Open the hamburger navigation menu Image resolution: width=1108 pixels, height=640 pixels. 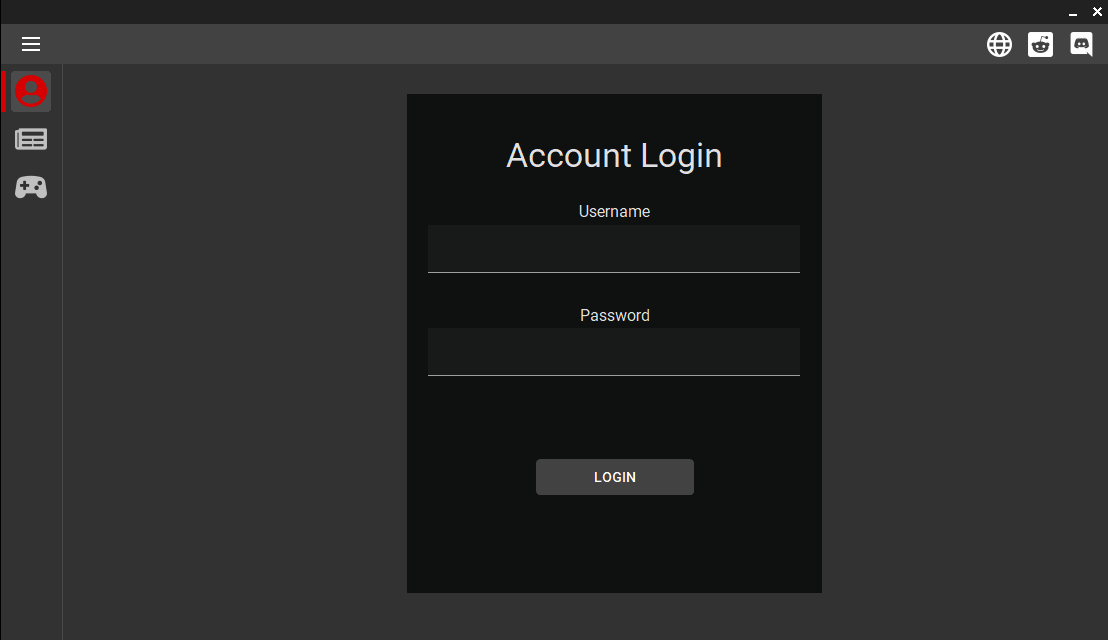click(31, 44)
